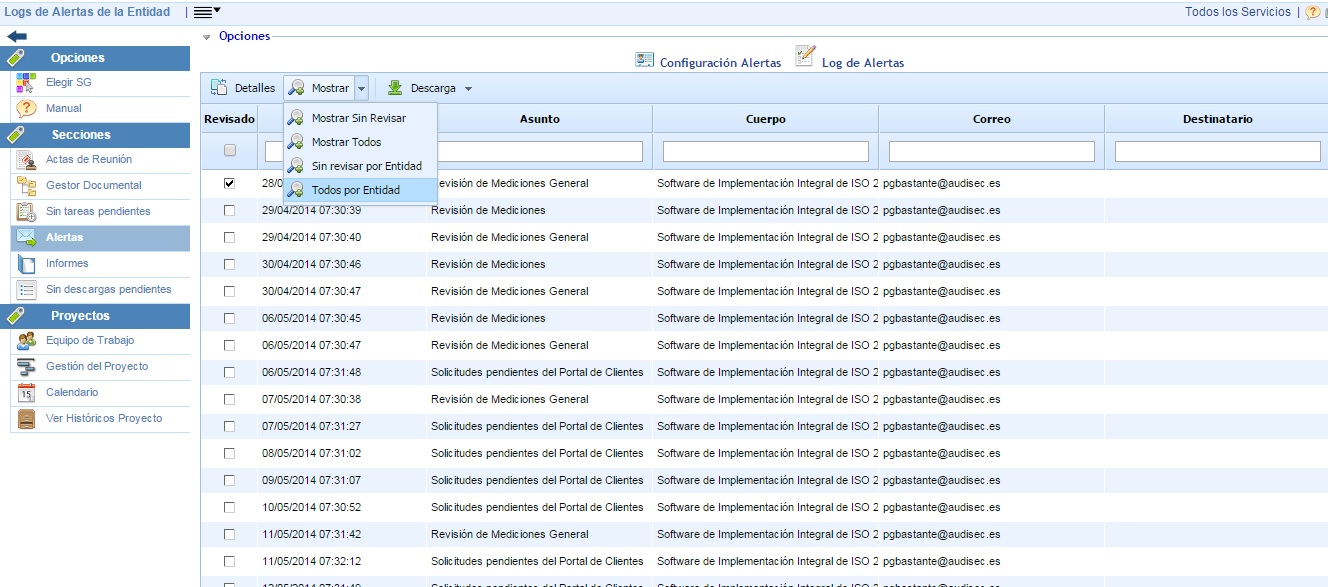
Task: Open the Todos los Servicios link
Action: [x=1237, y=12]
